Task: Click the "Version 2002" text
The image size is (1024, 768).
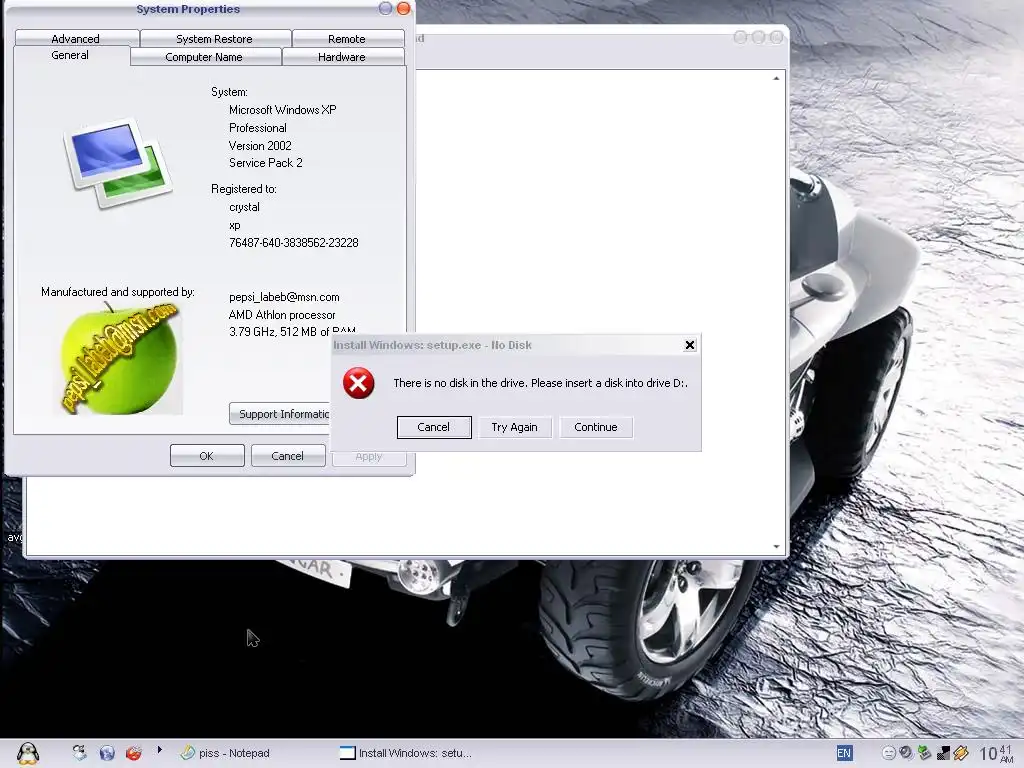Action: click(x=260, y=146)
